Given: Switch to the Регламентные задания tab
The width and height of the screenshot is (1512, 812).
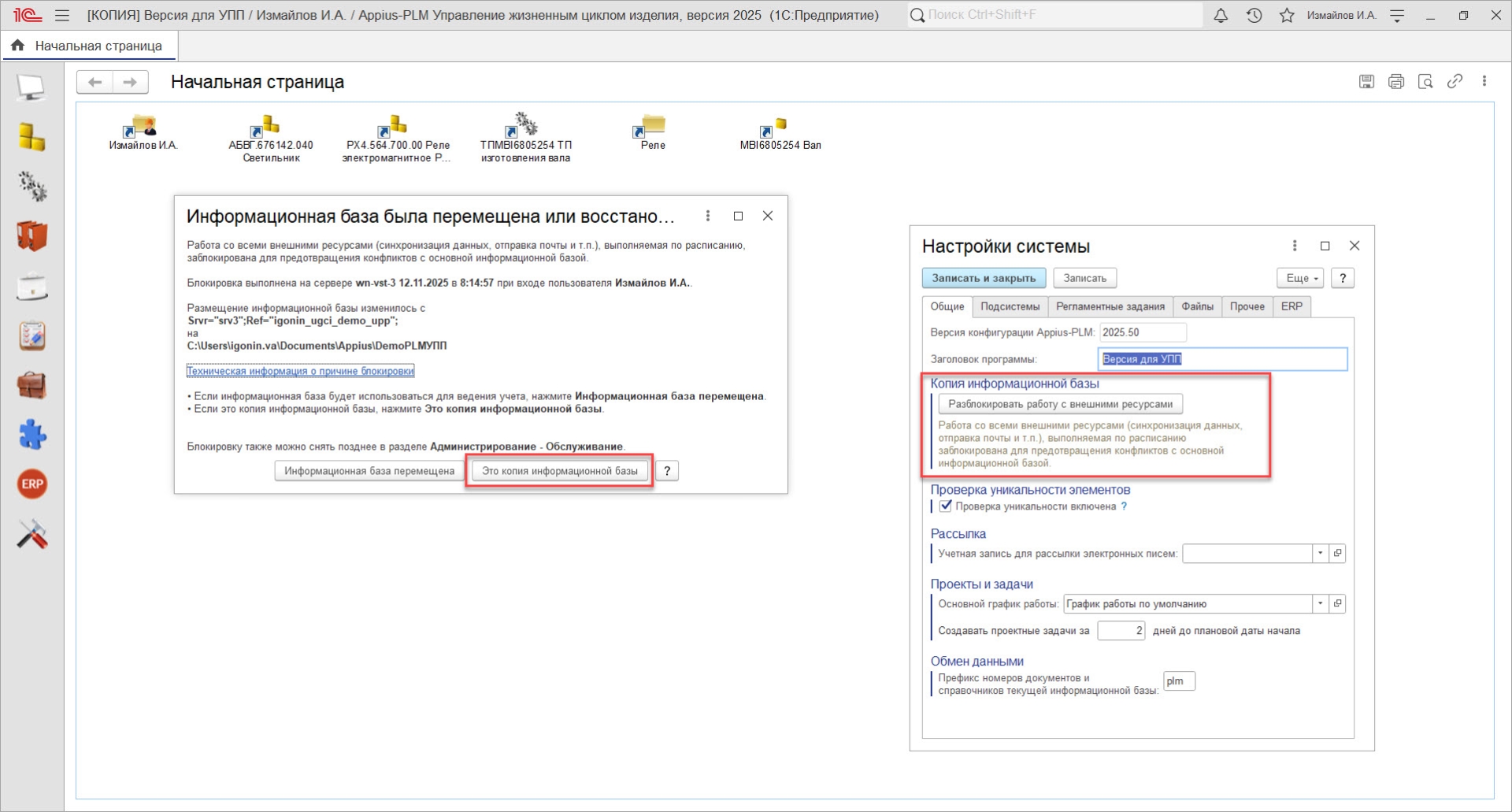Looking at the screenshot, I should 1110,306.
